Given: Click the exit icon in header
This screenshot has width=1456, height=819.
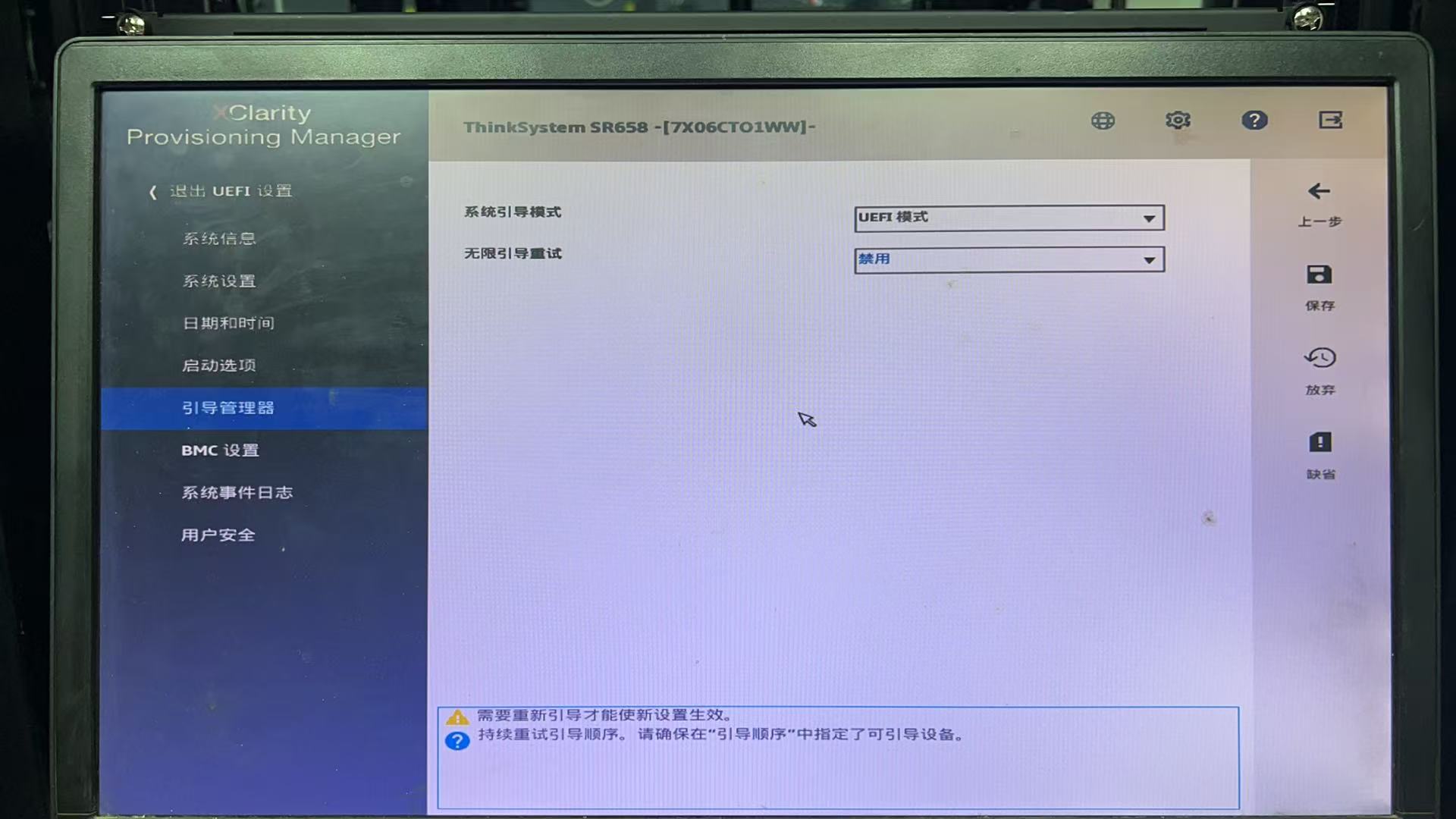Looking at the screenshot, I should click(1330, 120).
